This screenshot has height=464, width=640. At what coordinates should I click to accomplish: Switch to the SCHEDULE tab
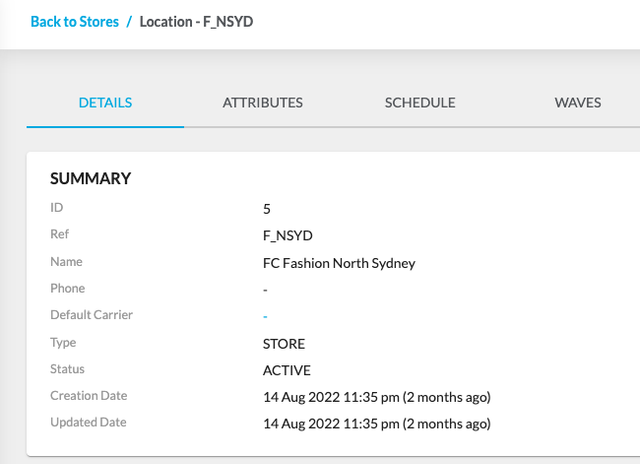click(x=420, y=102)
